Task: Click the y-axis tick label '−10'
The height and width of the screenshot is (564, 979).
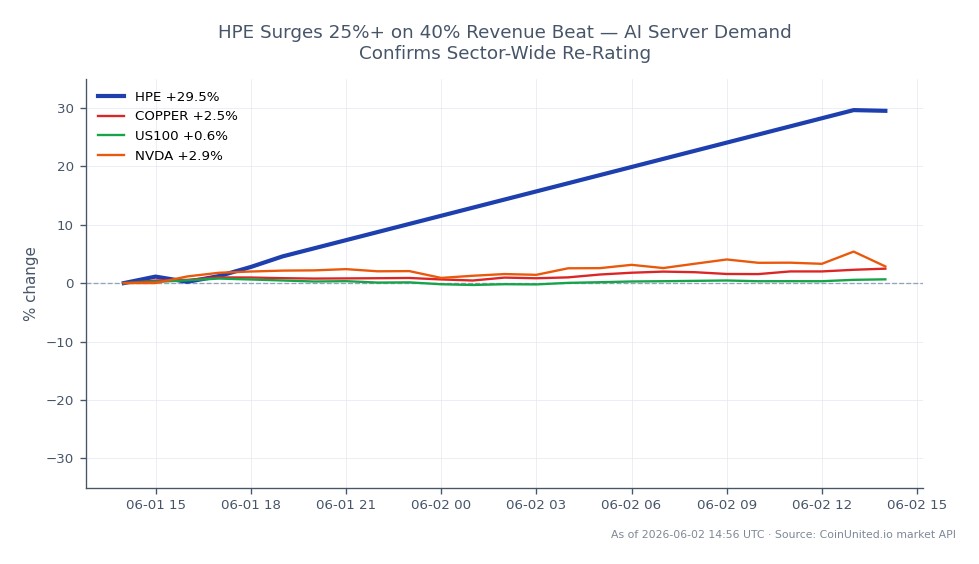Action: tap(61, 342)
